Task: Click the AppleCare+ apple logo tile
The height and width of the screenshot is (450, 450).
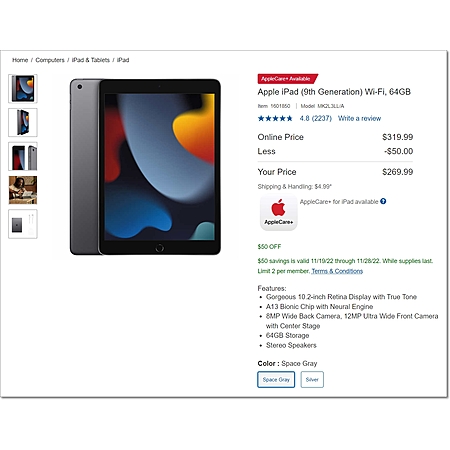Action: coord(278,212)
